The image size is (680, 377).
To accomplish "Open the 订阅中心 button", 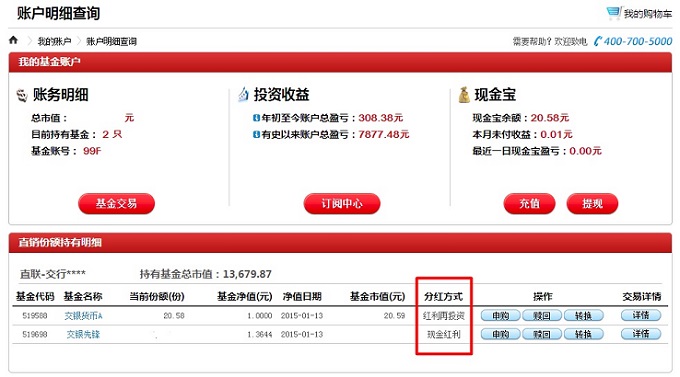I will point(342,203).
